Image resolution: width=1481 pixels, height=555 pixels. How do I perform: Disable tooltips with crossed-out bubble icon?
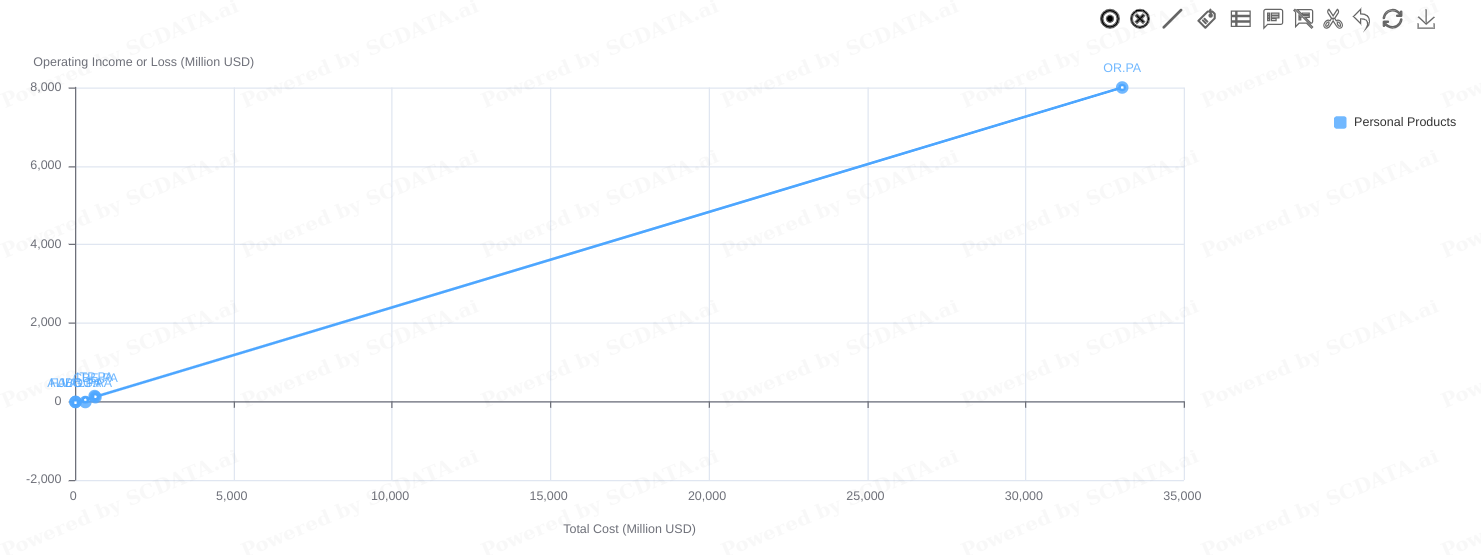coord(1303,18)
